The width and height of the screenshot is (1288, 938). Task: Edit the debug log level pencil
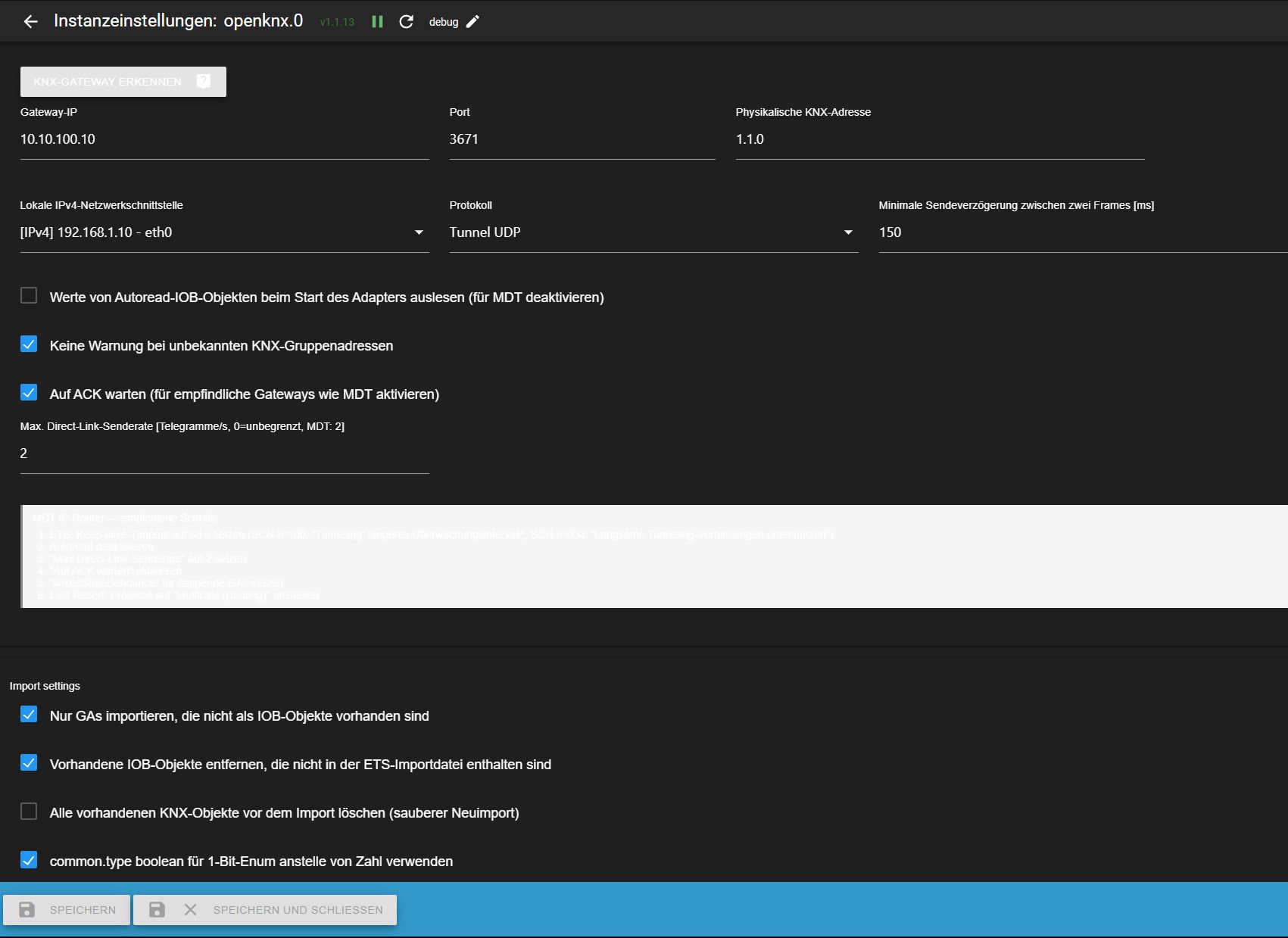click(472, 22)
